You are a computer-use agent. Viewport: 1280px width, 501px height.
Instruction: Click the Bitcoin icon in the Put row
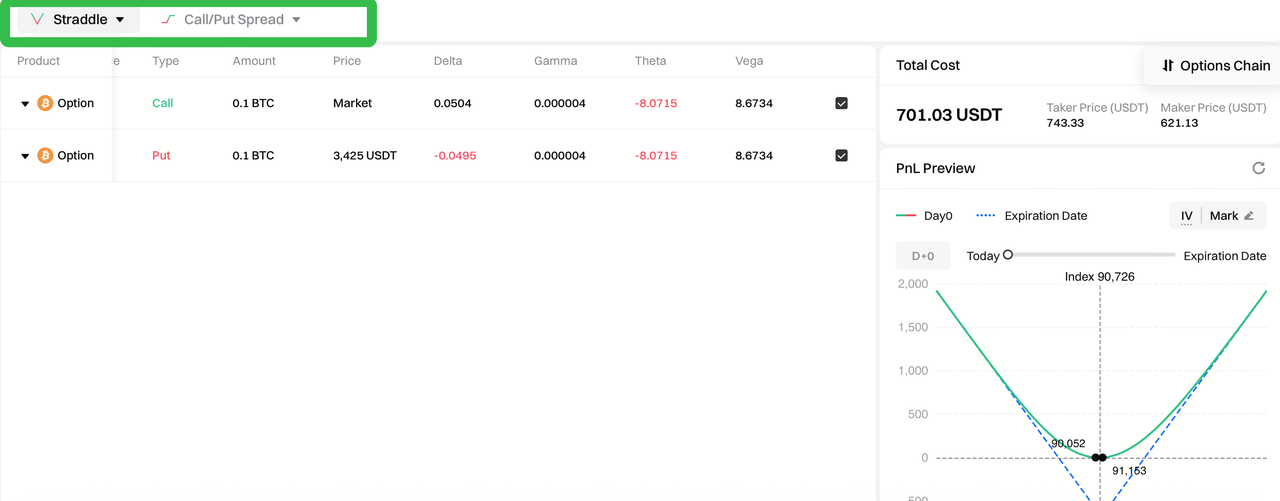45,155
